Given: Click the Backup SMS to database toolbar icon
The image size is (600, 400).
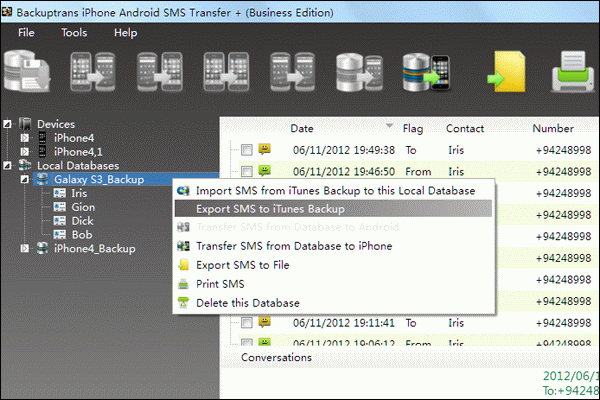Looking at the screenshot, I should pyautogui.click(x=27, y=71).
